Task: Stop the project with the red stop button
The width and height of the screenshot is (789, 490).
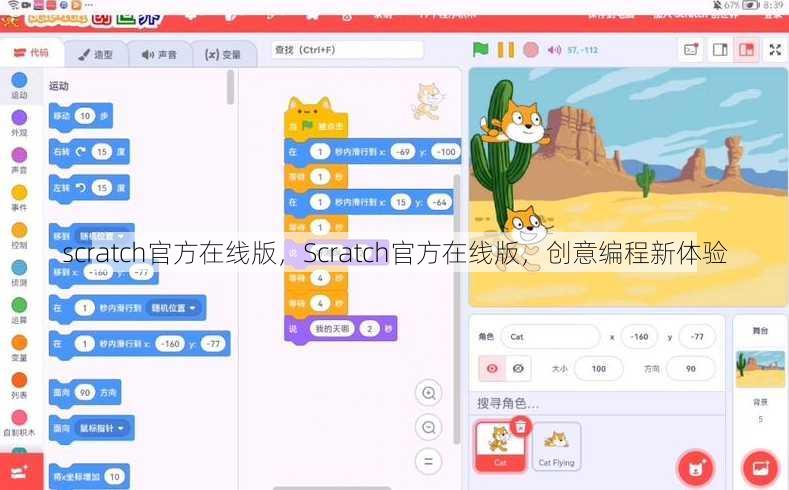Action: tap(530, 50)
